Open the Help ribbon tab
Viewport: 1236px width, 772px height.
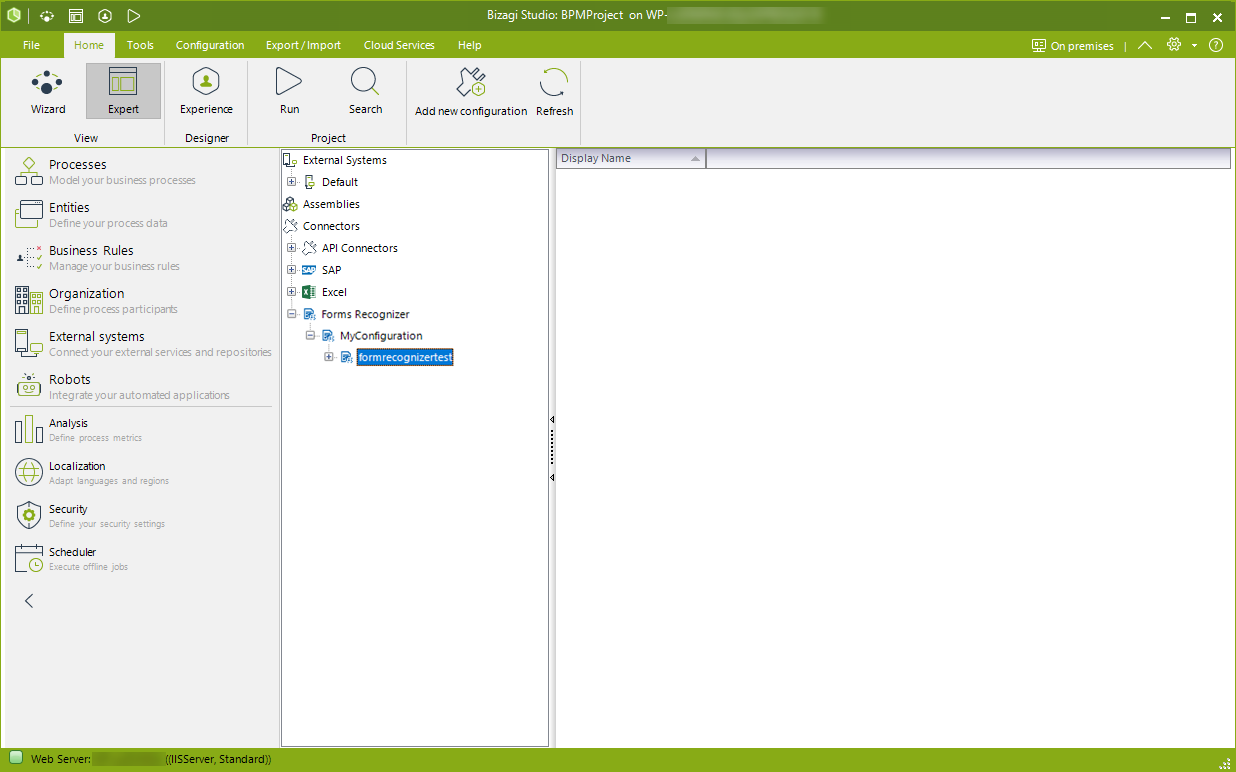[469, 45]
